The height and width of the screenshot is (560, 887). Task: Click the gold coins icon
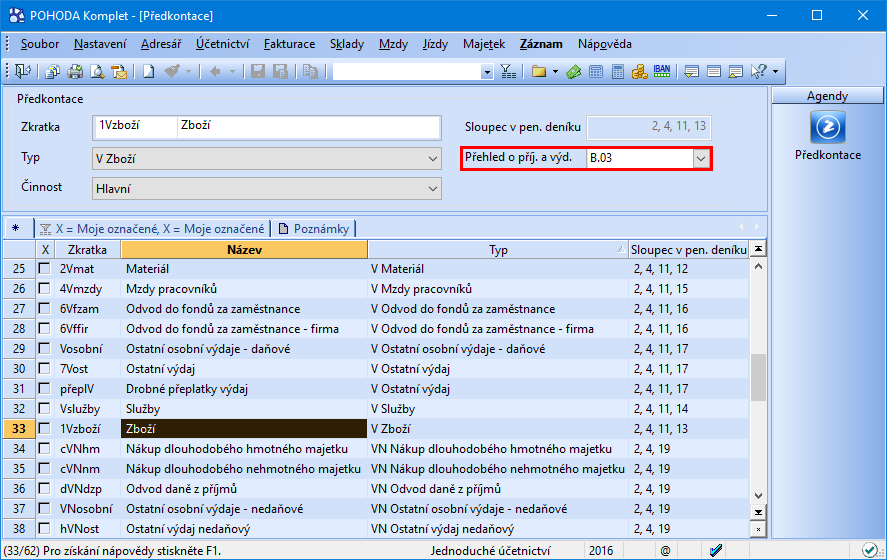[640, 71]
